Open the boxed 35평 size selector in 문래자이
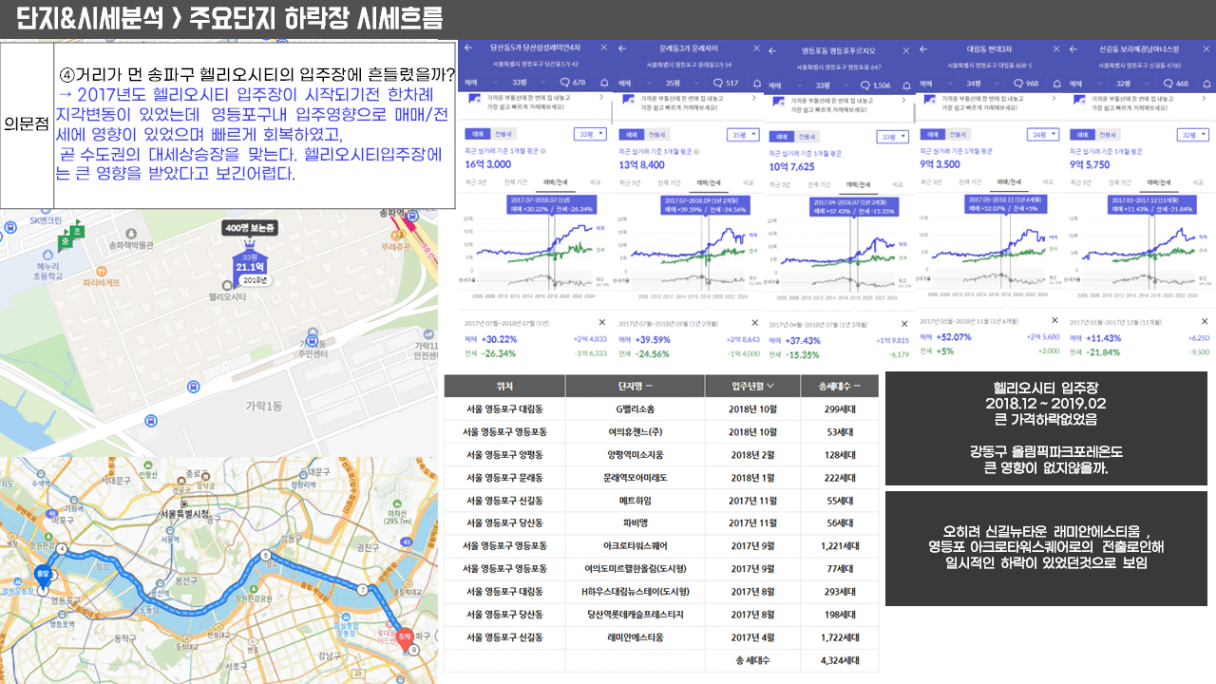 (x=742, y=133)
